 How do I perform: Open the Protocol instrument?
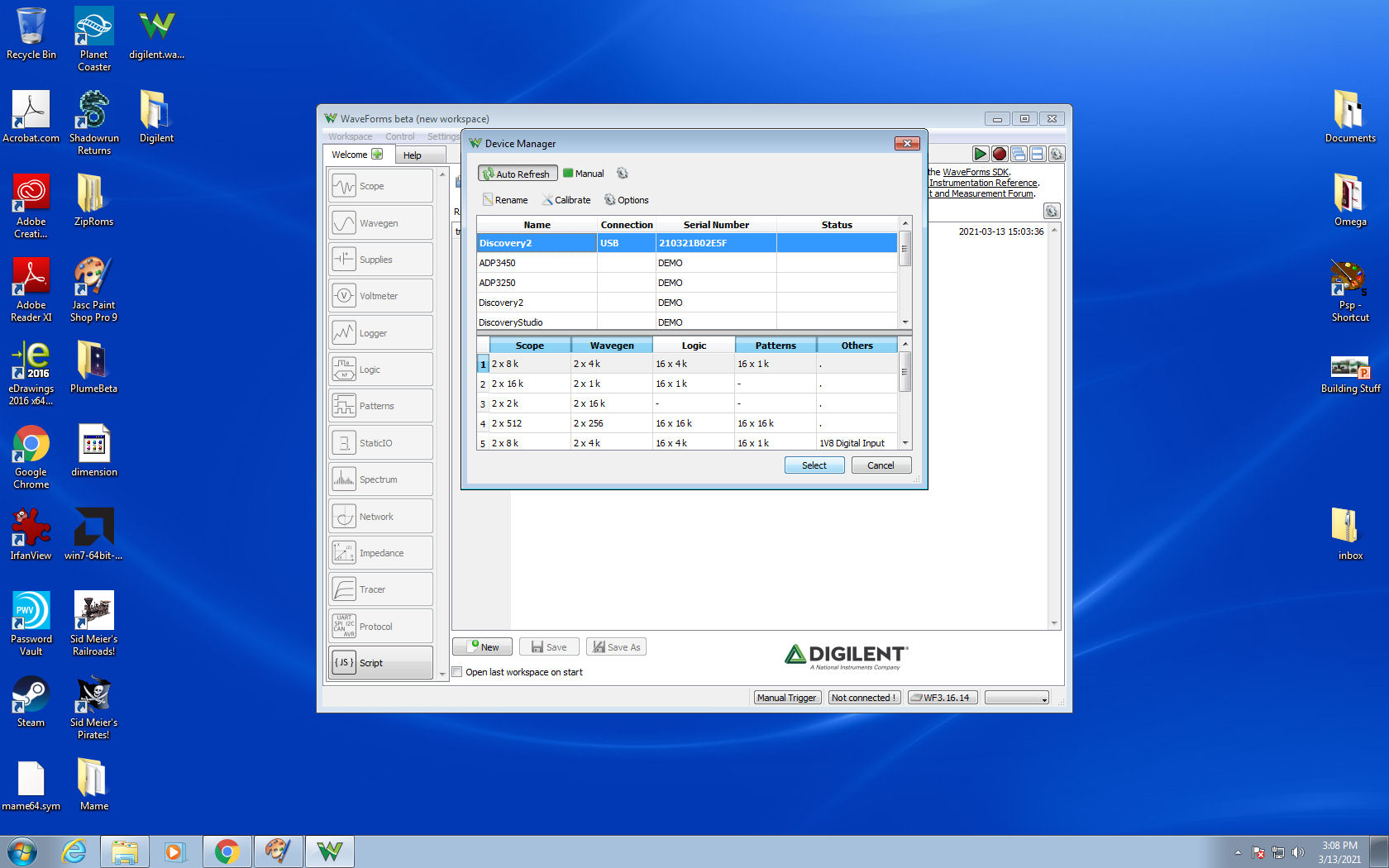pos(380,627)
